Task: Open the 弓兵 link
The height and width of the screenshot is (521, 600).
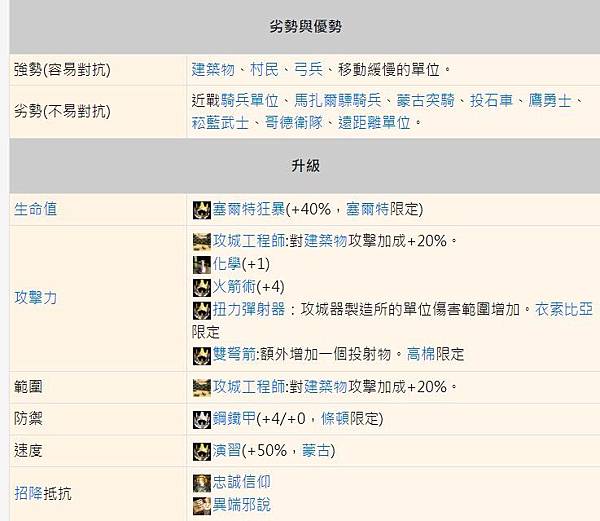Action: point(308,70)
